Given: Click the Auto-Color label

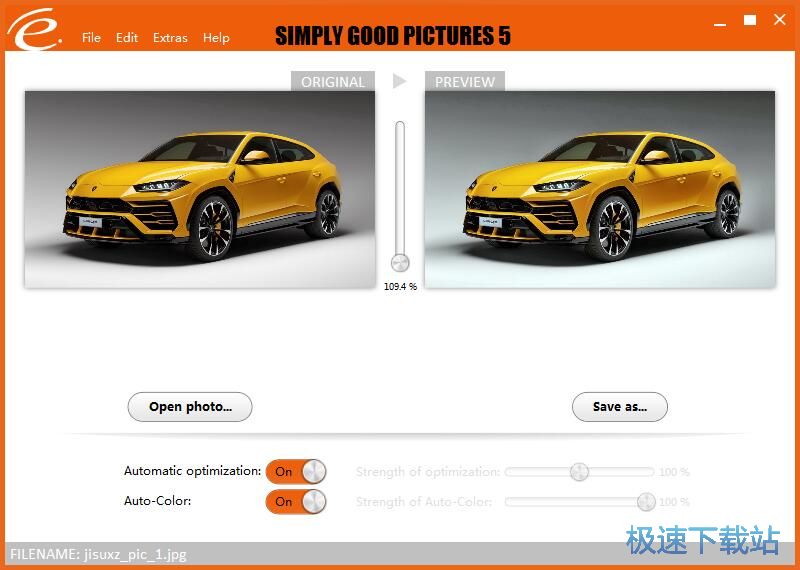Looking at the screenshot, I should 158,501.
